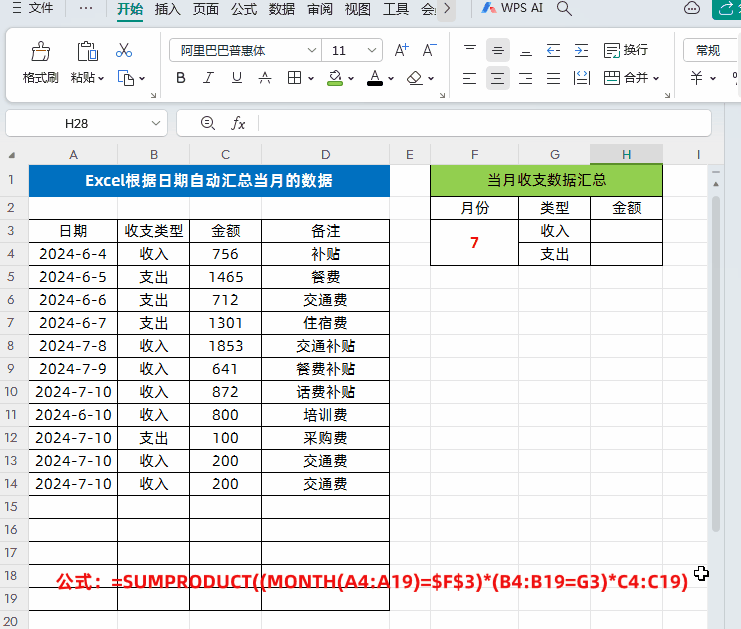Click the Insert Function fx icon
741x629 pixels.
[x=238, y=123]
